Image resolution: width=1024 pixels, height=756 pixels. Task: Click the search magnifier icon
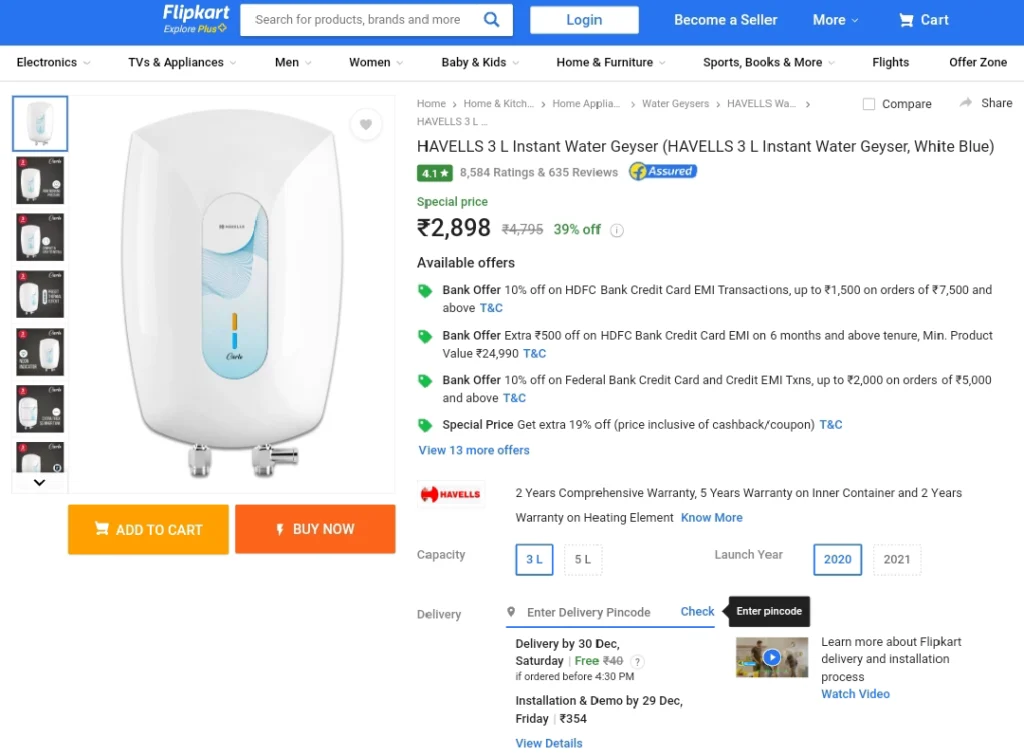pos(491,19)
